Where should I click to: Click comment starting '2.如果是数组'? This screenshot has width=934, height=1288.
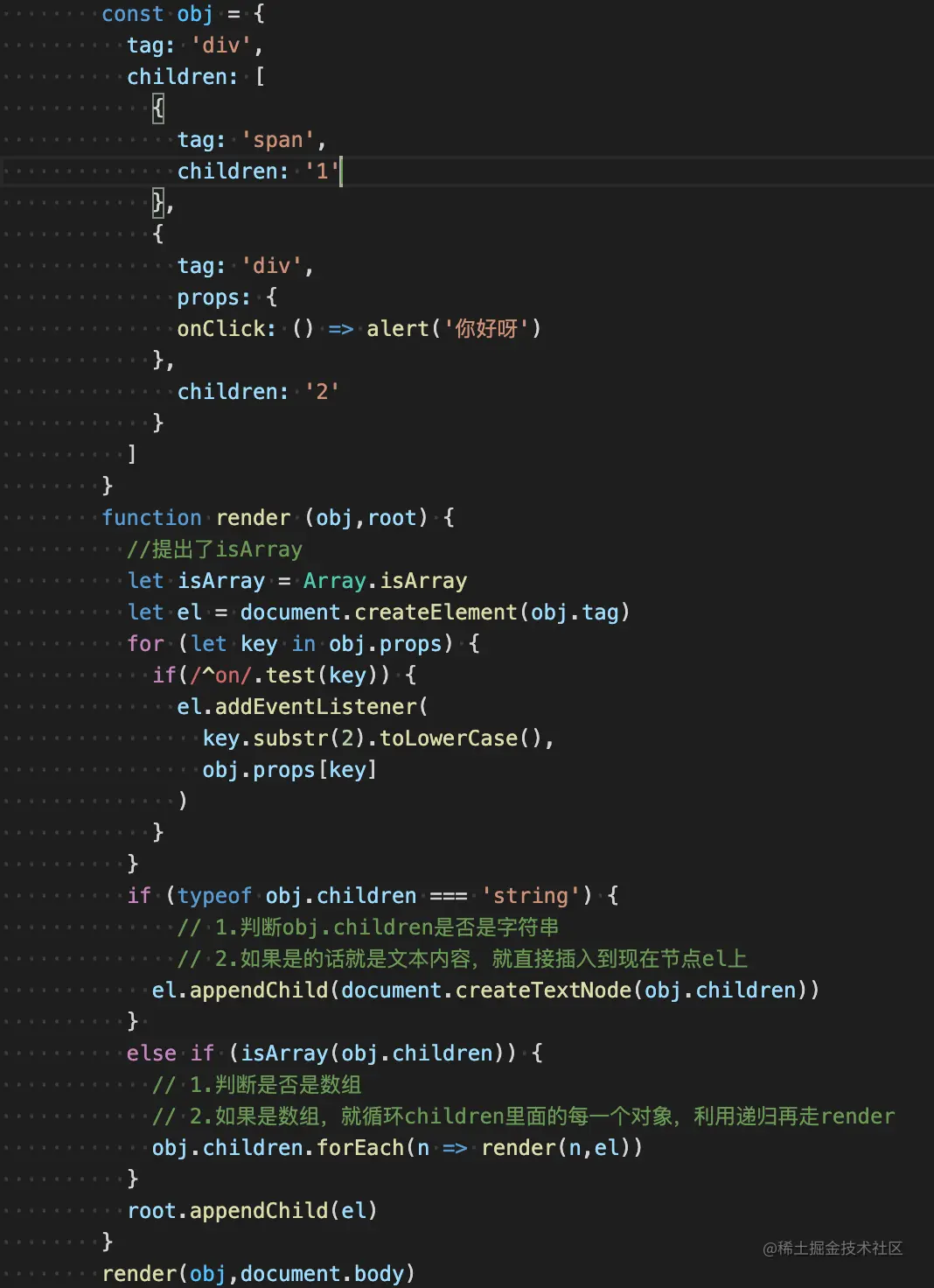(524, 1116)
